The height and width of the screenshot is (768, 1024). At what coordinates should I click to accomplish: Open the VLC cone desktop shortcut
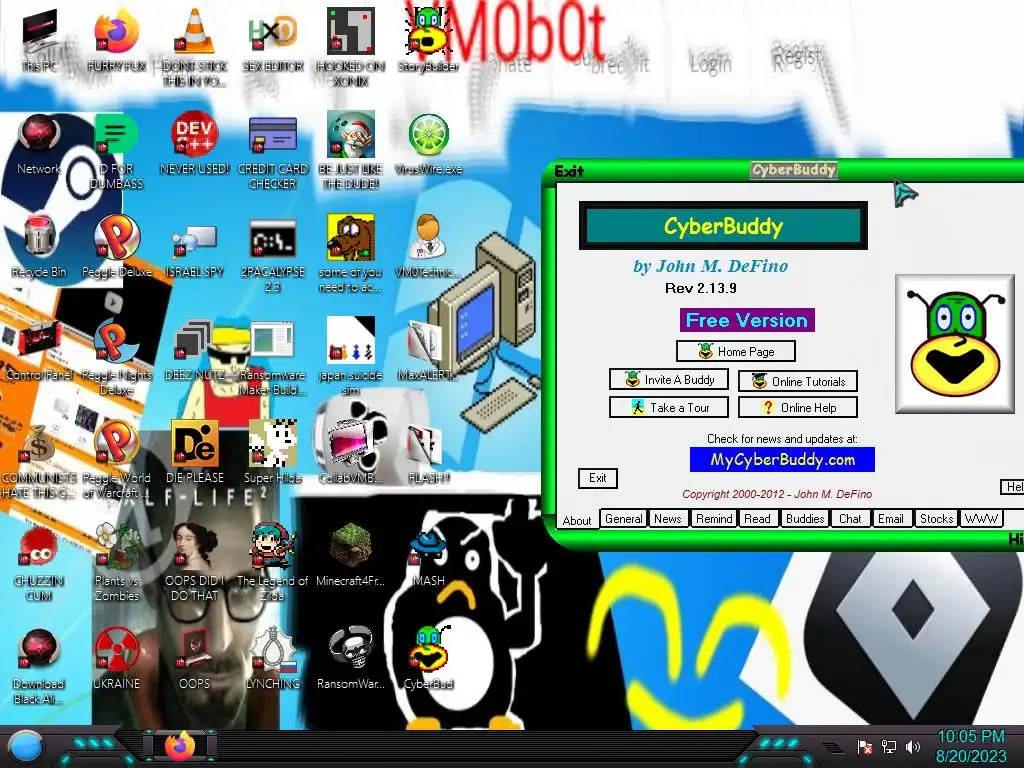(x=195, y=46)
